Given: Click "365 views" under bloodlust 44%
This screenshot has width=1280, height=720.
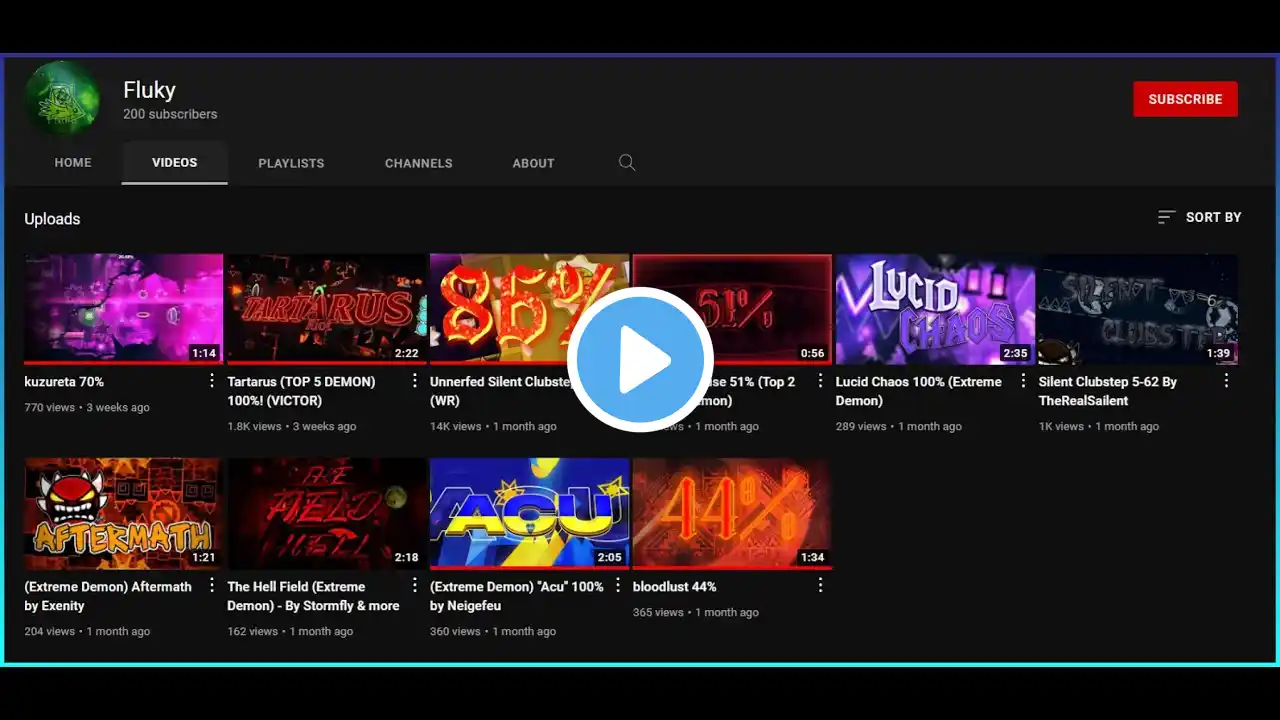Looking at the screenshot, I should point(659,612).
